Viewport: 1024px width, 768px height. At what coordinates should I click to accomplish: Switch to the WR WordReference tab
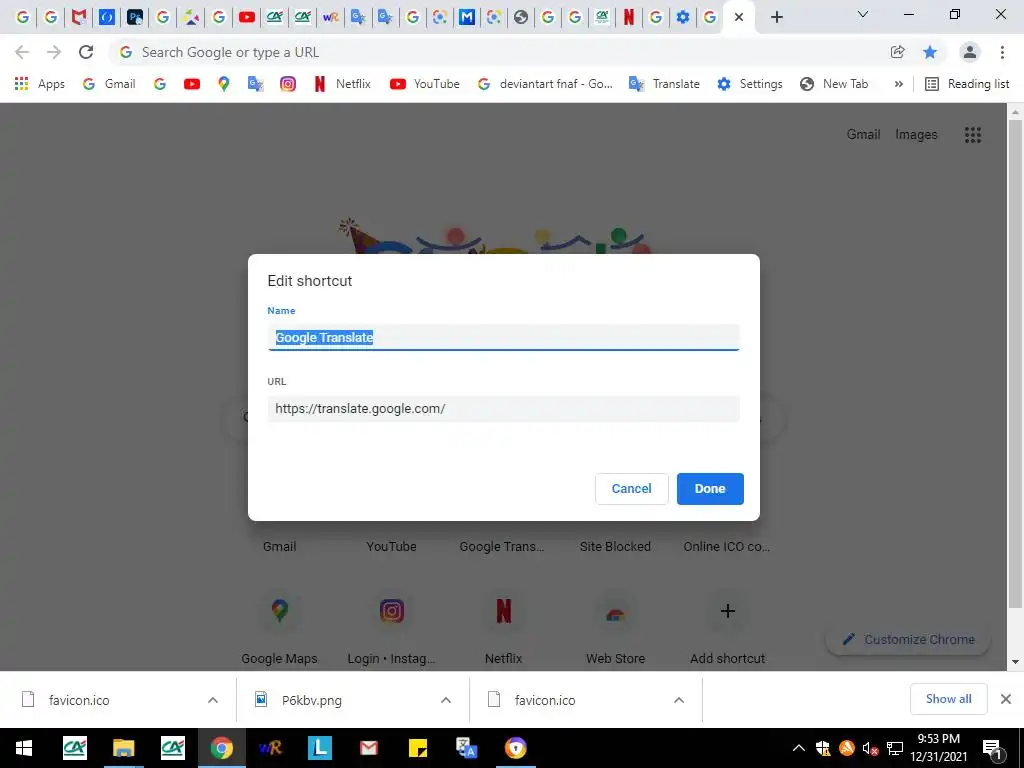point(330,17)
